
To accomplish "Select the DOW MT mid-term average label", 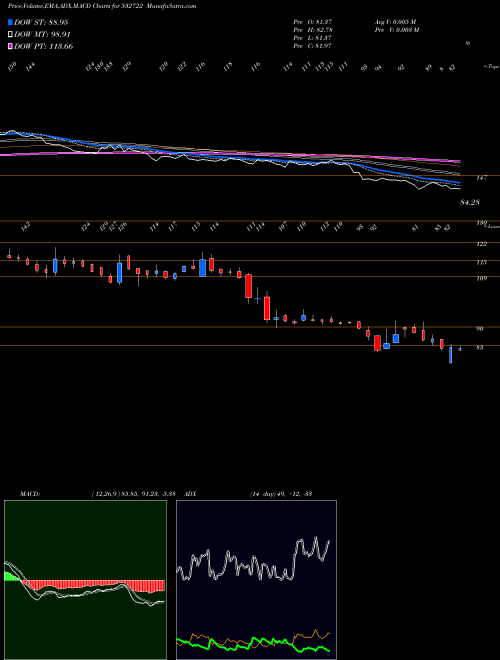I will point(43,35).
